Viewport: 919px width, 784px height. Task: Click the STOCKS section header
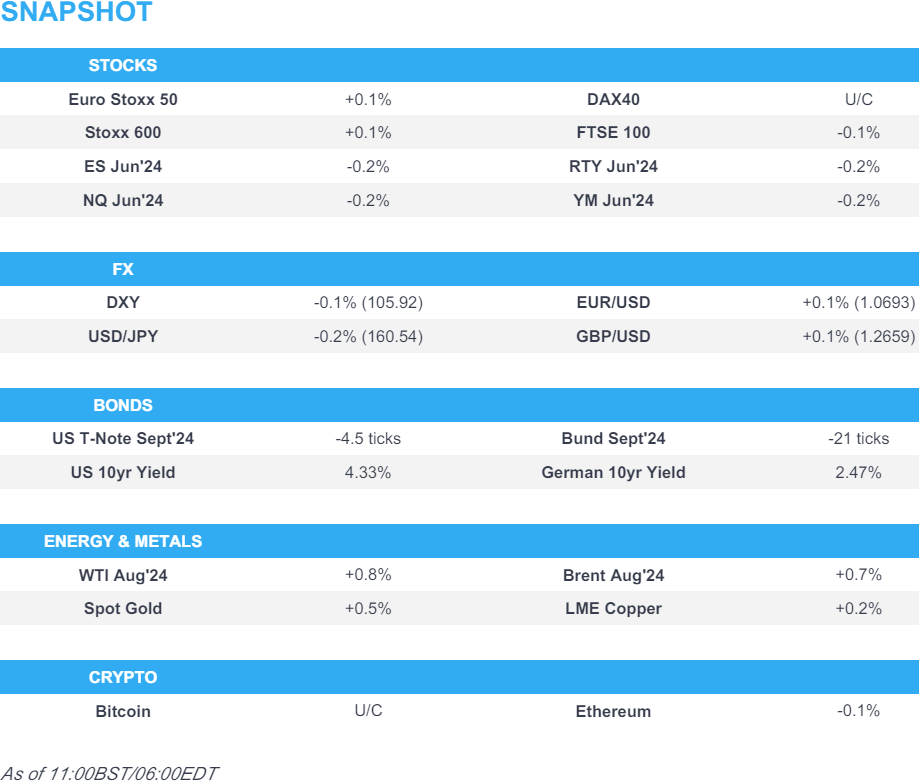(123, 65)
